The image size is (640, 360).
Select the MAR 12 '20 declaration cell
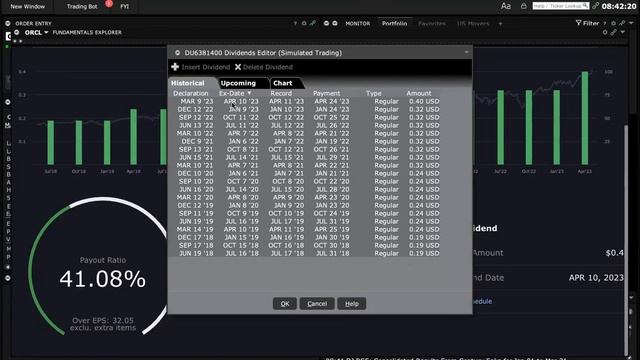click(x=195, y=197)
